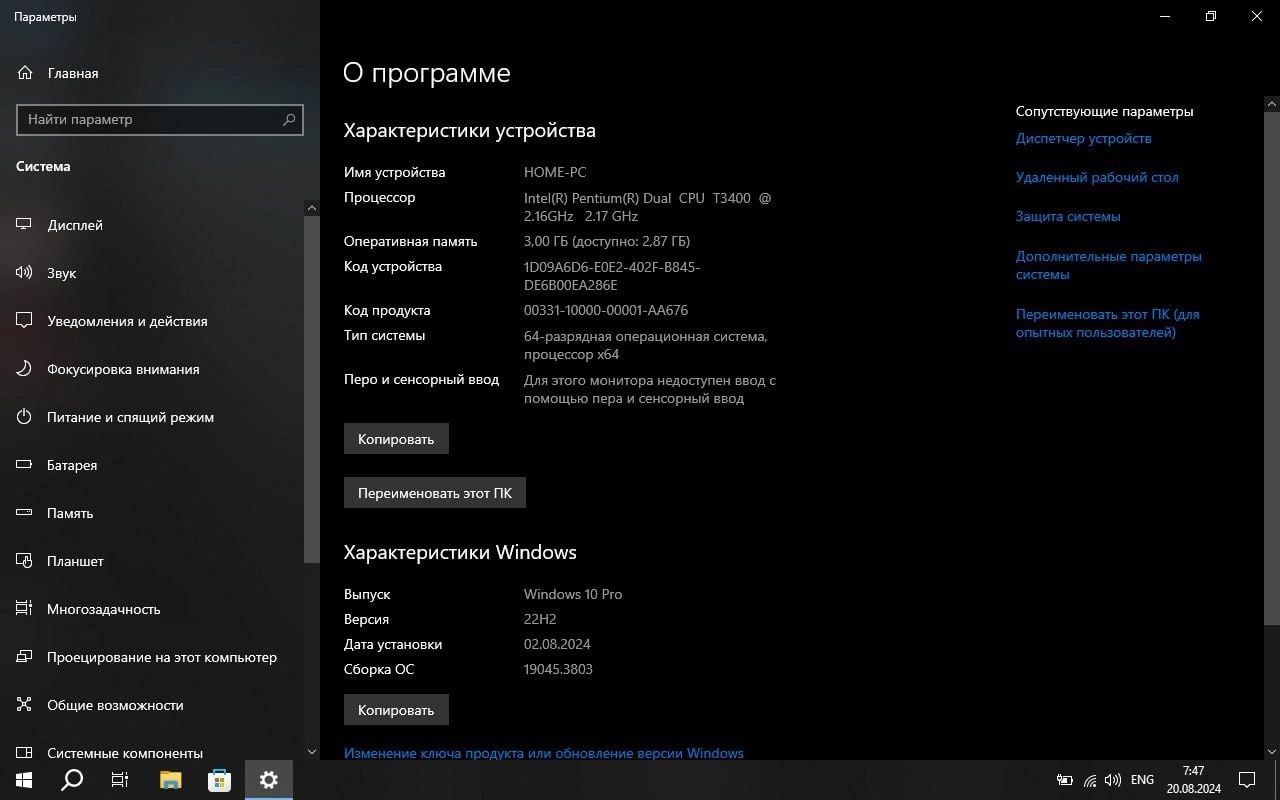
Task: Click the install date 02.08.2024
Action: [557, 645]
